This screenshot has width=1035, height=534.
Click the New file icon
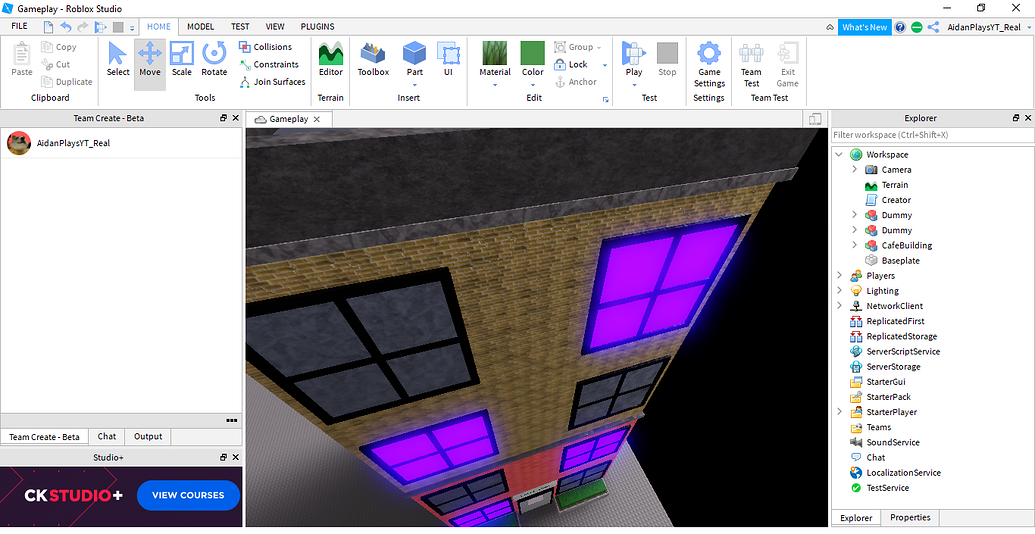point(49,27)
